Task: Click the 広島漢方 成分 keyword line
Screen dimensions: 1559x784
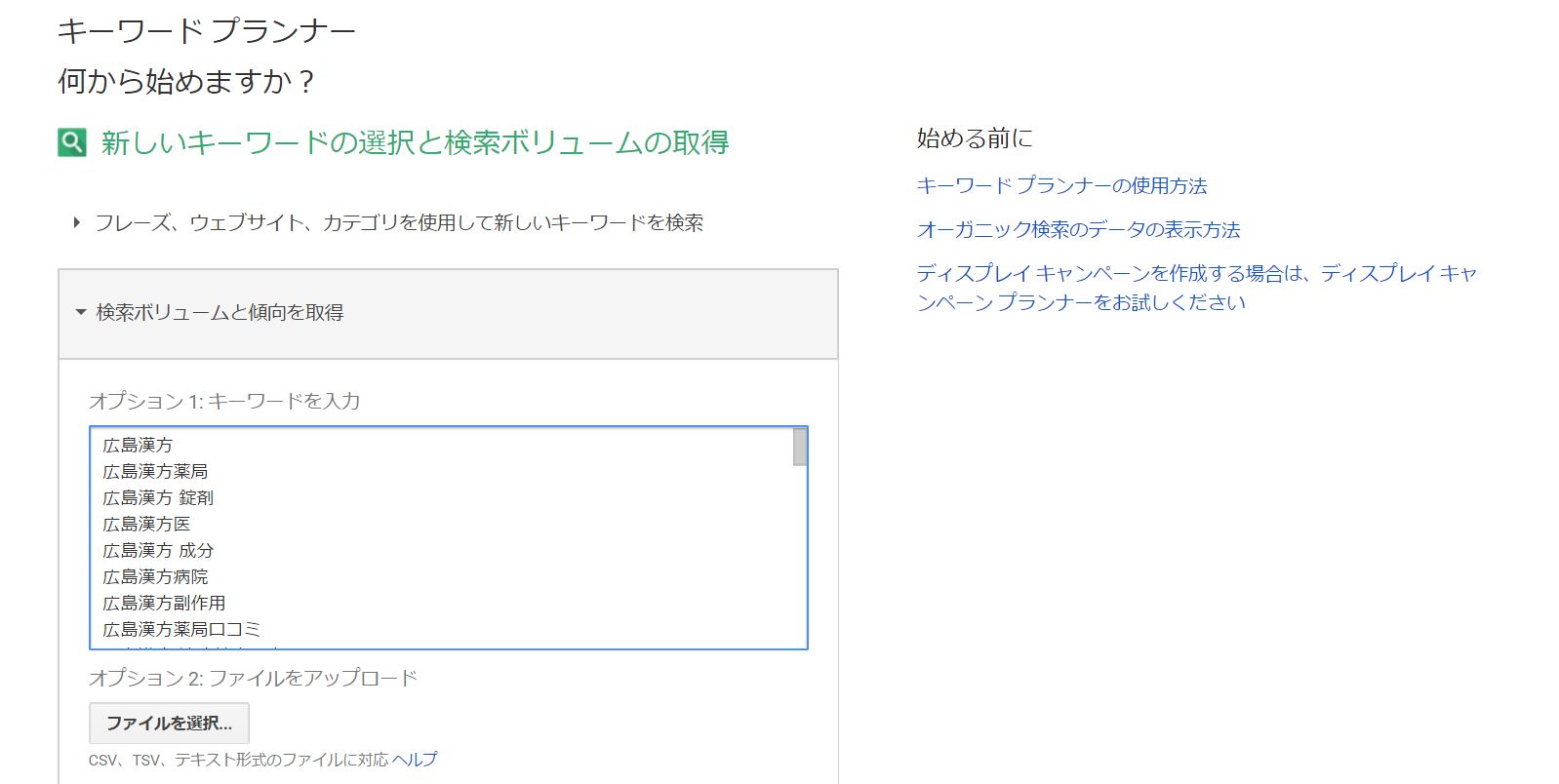Action: (158, 551)
